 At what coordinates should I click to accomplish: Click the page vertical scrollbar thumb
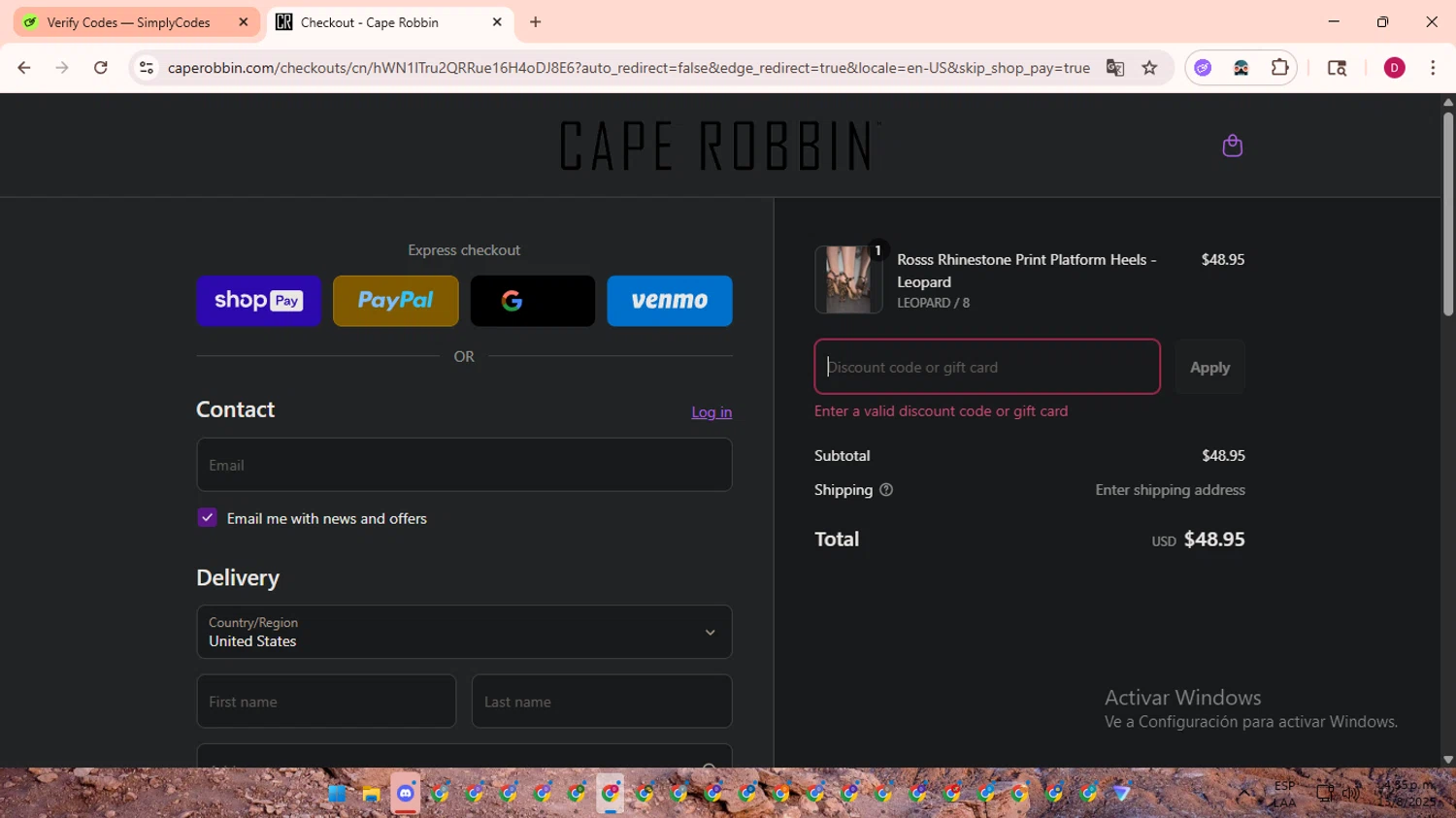click(1447, 213)
